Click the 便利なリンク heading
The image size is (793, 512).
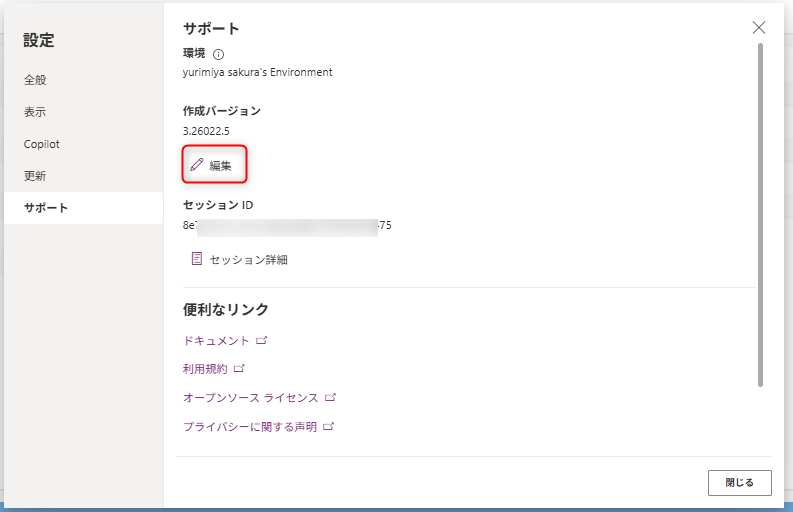click(226, 310)
